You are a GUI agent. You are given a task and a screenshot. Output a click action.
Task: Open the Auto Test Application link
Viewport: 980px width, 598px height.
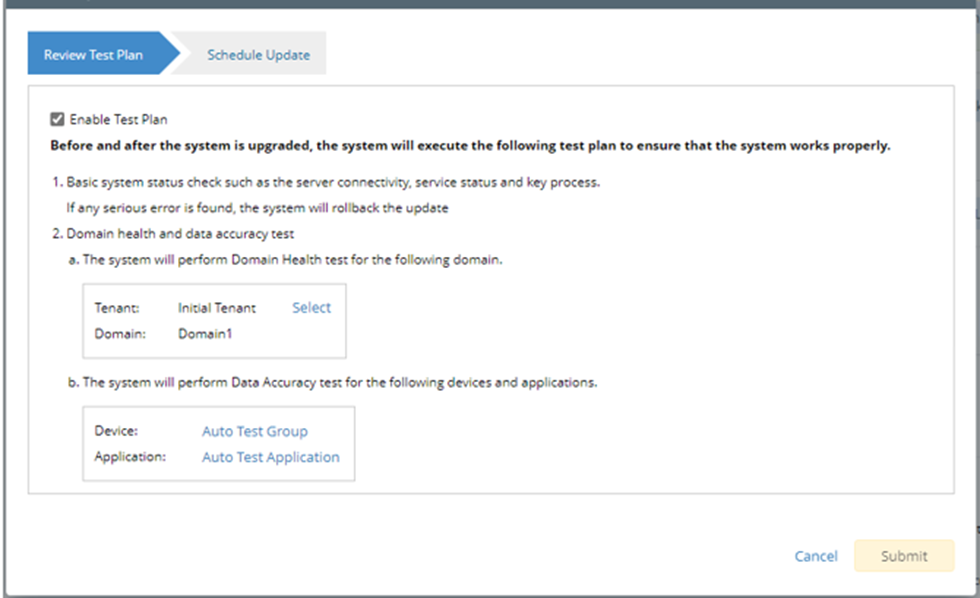pyautogui.click(x=270, y=457)
